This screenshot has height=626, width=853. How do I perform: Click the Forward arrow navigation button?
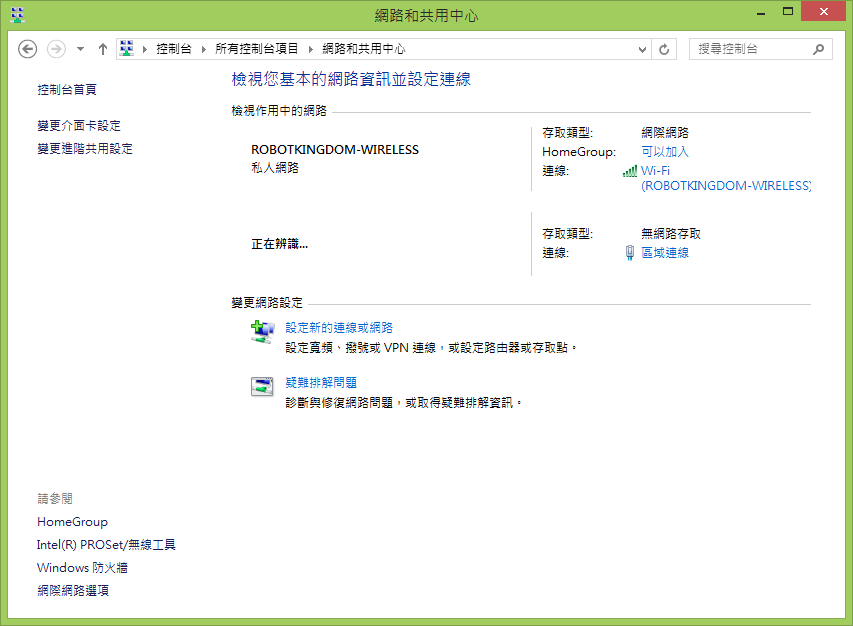(x=56, y=49)
